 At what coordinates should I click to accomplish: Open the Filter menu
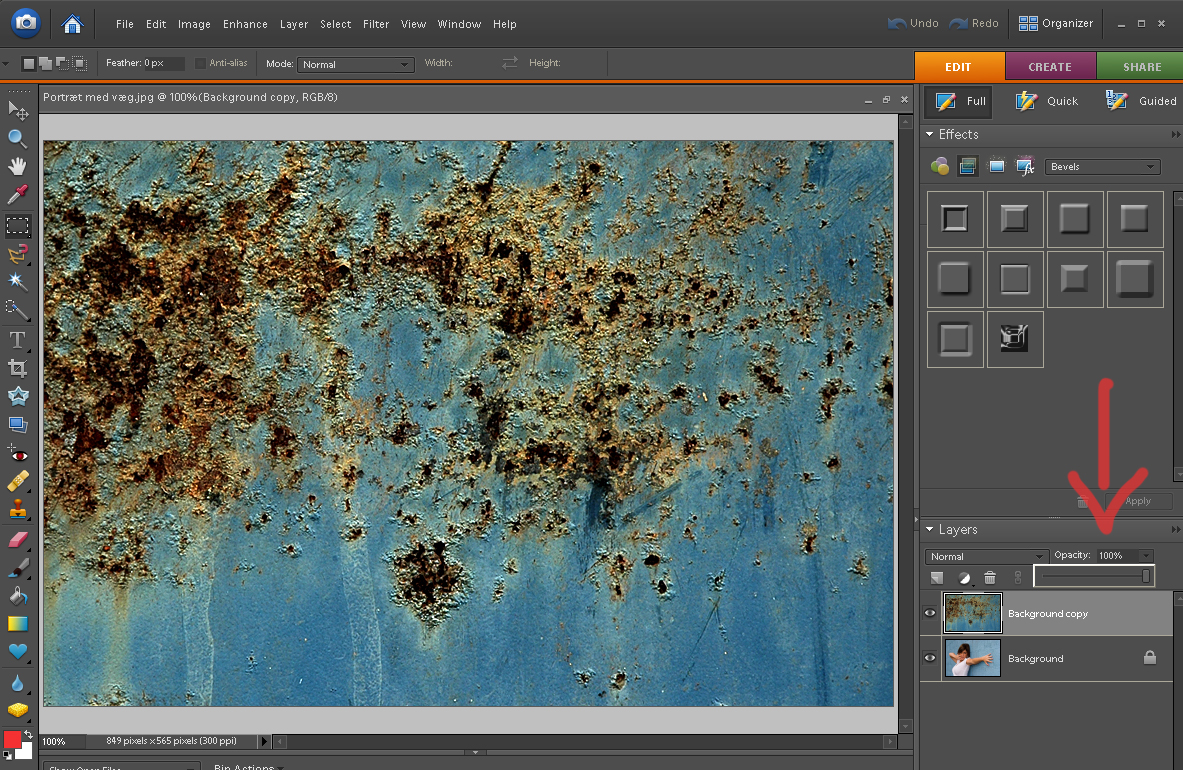click(x=376, y=24)
